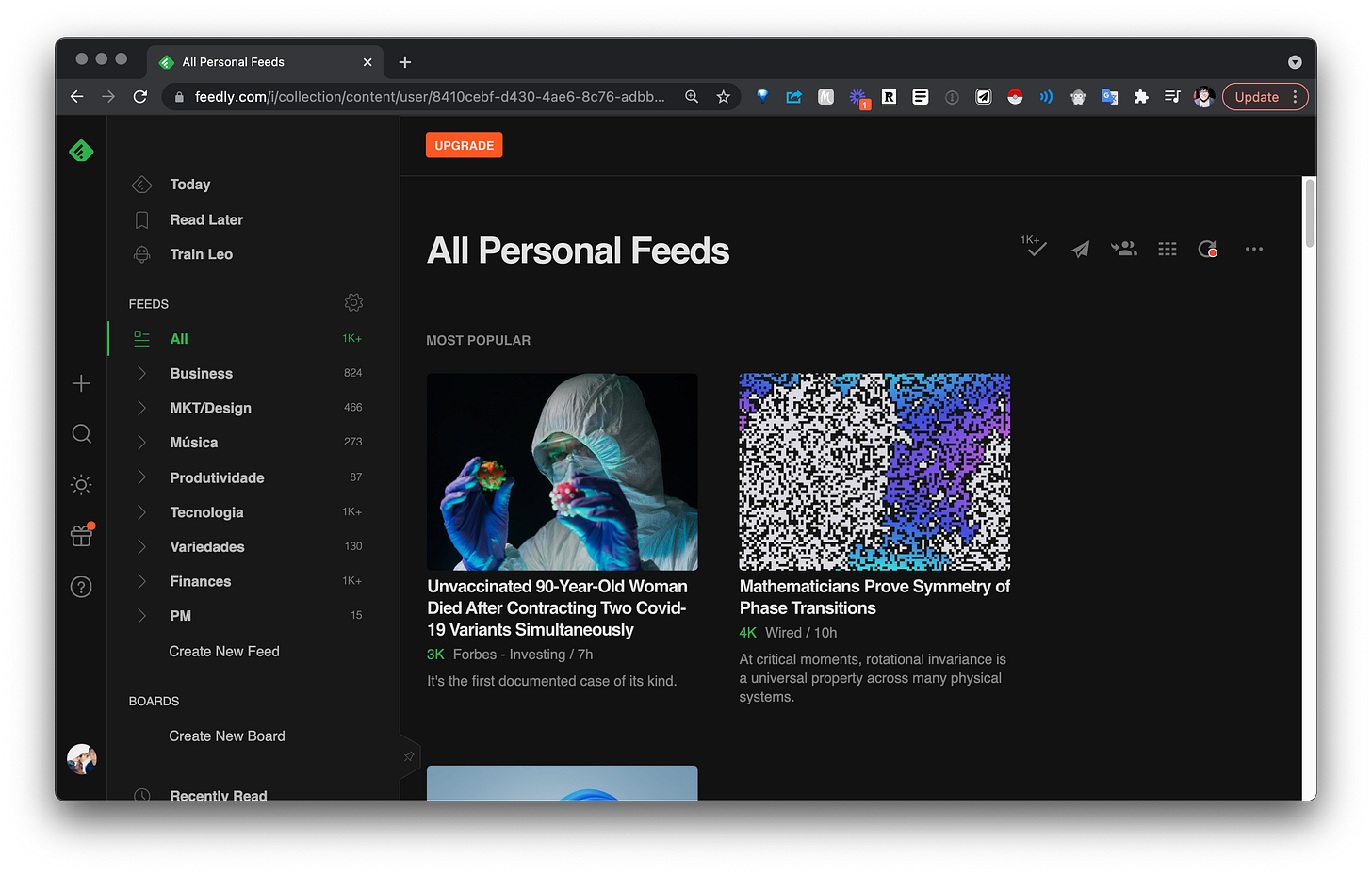Viewport: 1372px width, 874px height.
Task: Go back with browser back arrow
Action: coord(76,97)
